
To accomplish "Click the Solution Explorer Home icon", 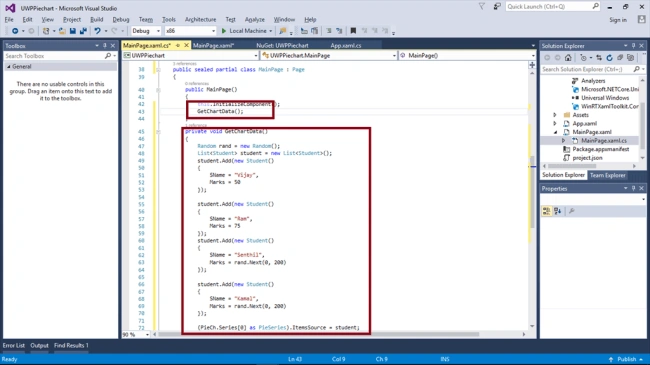I will point(568,58).
